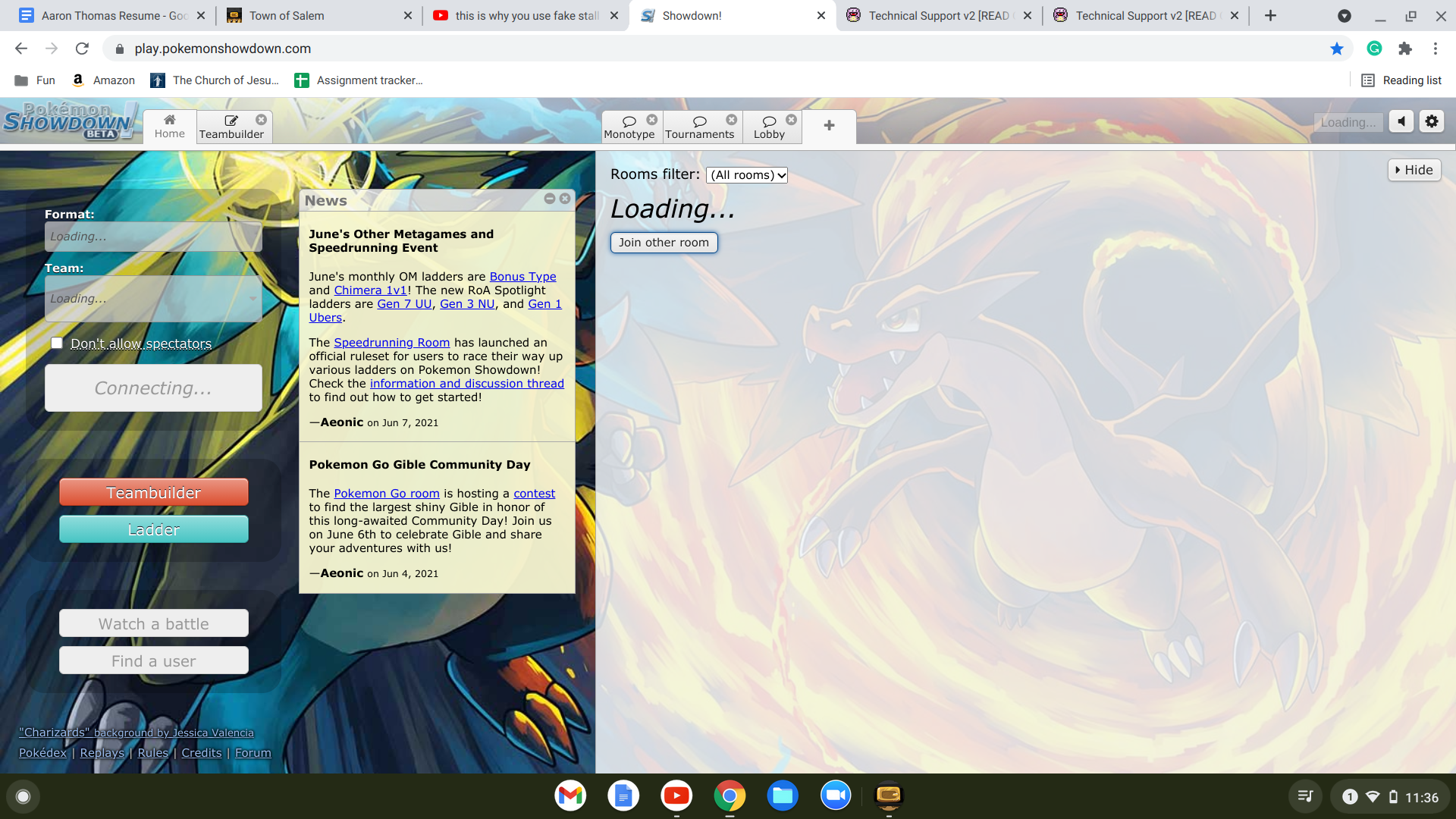Open the Assignment tracker bookmark
Image resolution: width=1456 pixels, height=819 pixels.
click(359, 80)
